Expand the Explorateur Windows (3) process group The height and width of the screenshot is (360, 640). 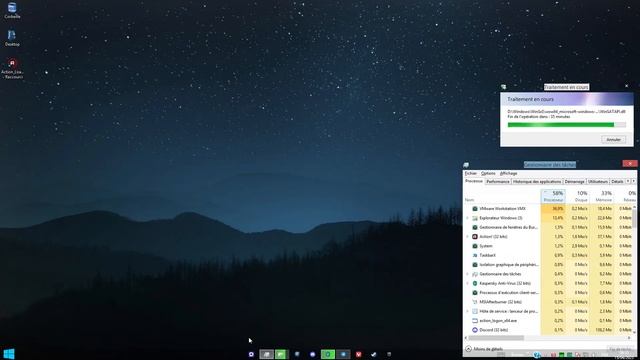click(x=468, y=218)
